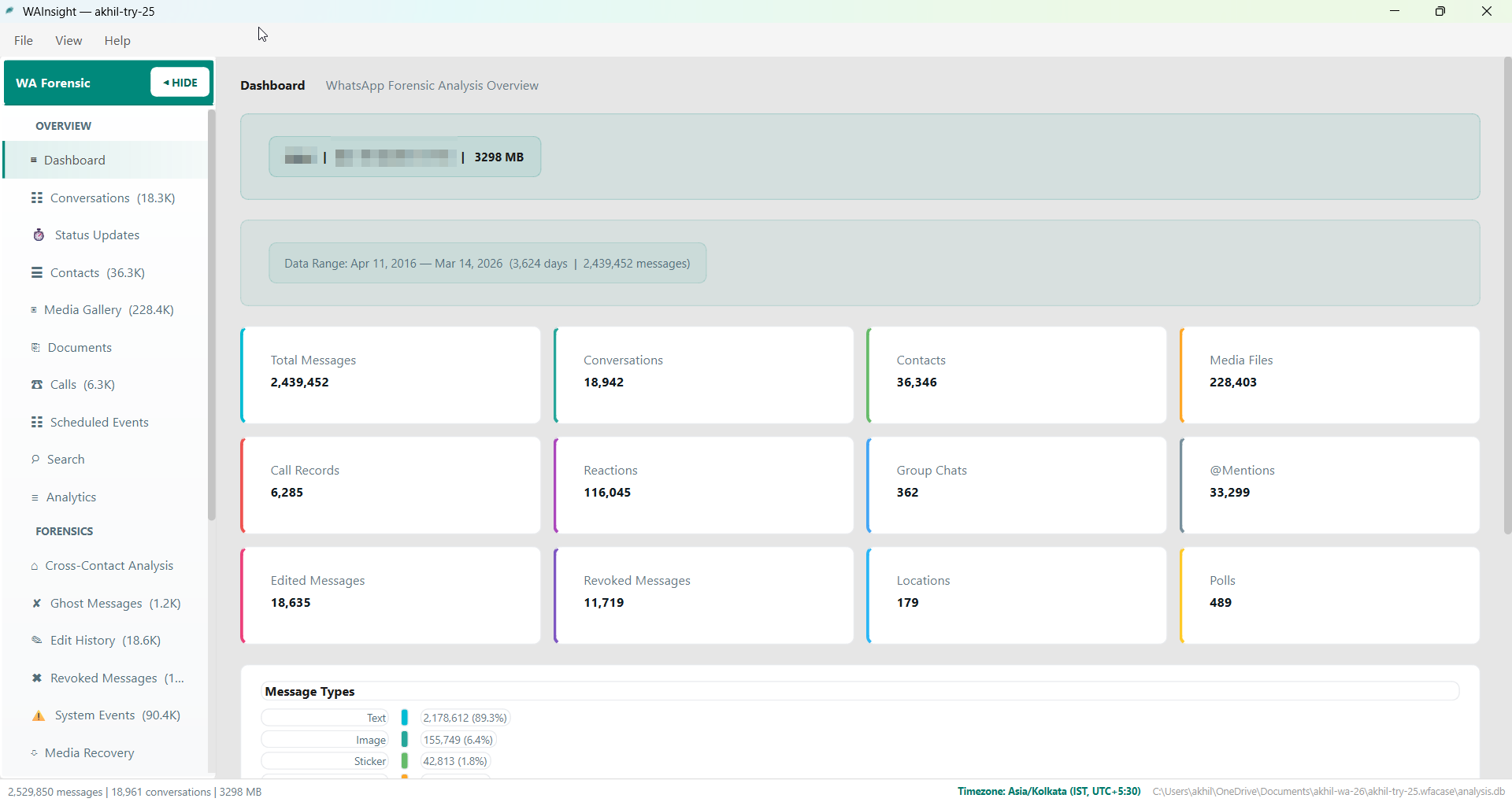Click "155,749 (6.4%)" Image count
This screenshot has height=802, width=1512.
[458, 740]
